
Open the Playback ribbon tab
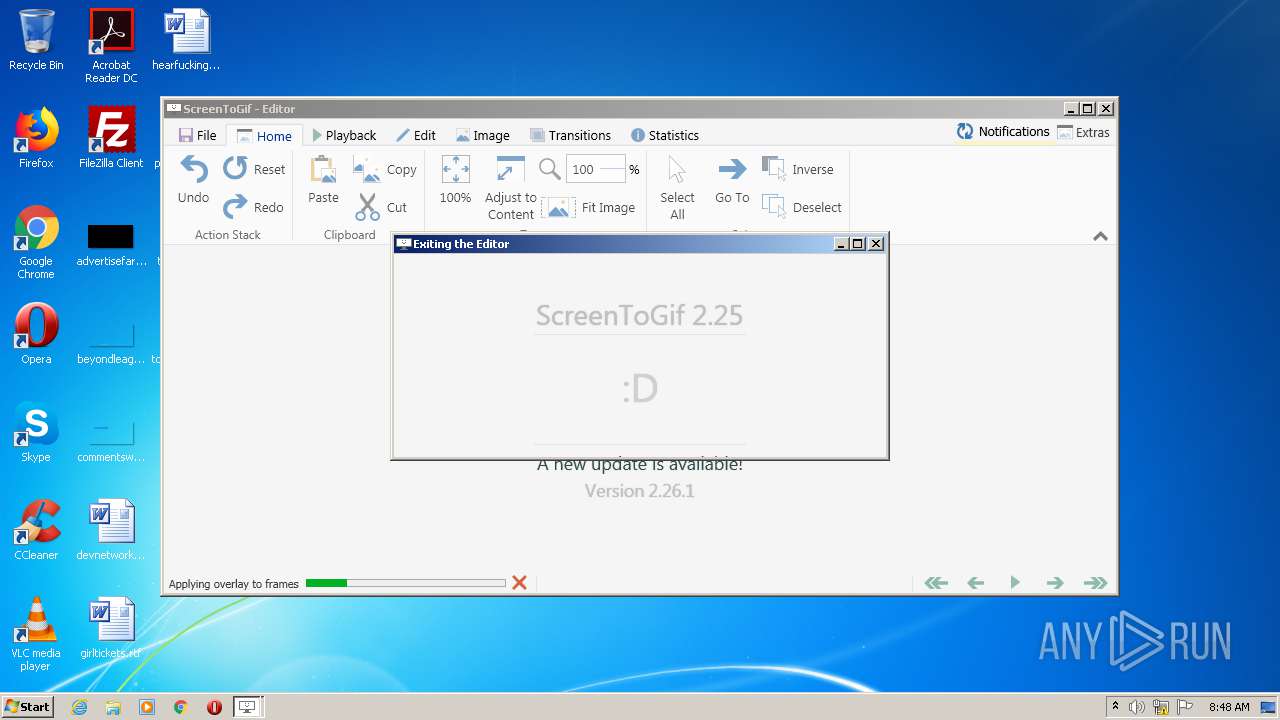(344, 135)
